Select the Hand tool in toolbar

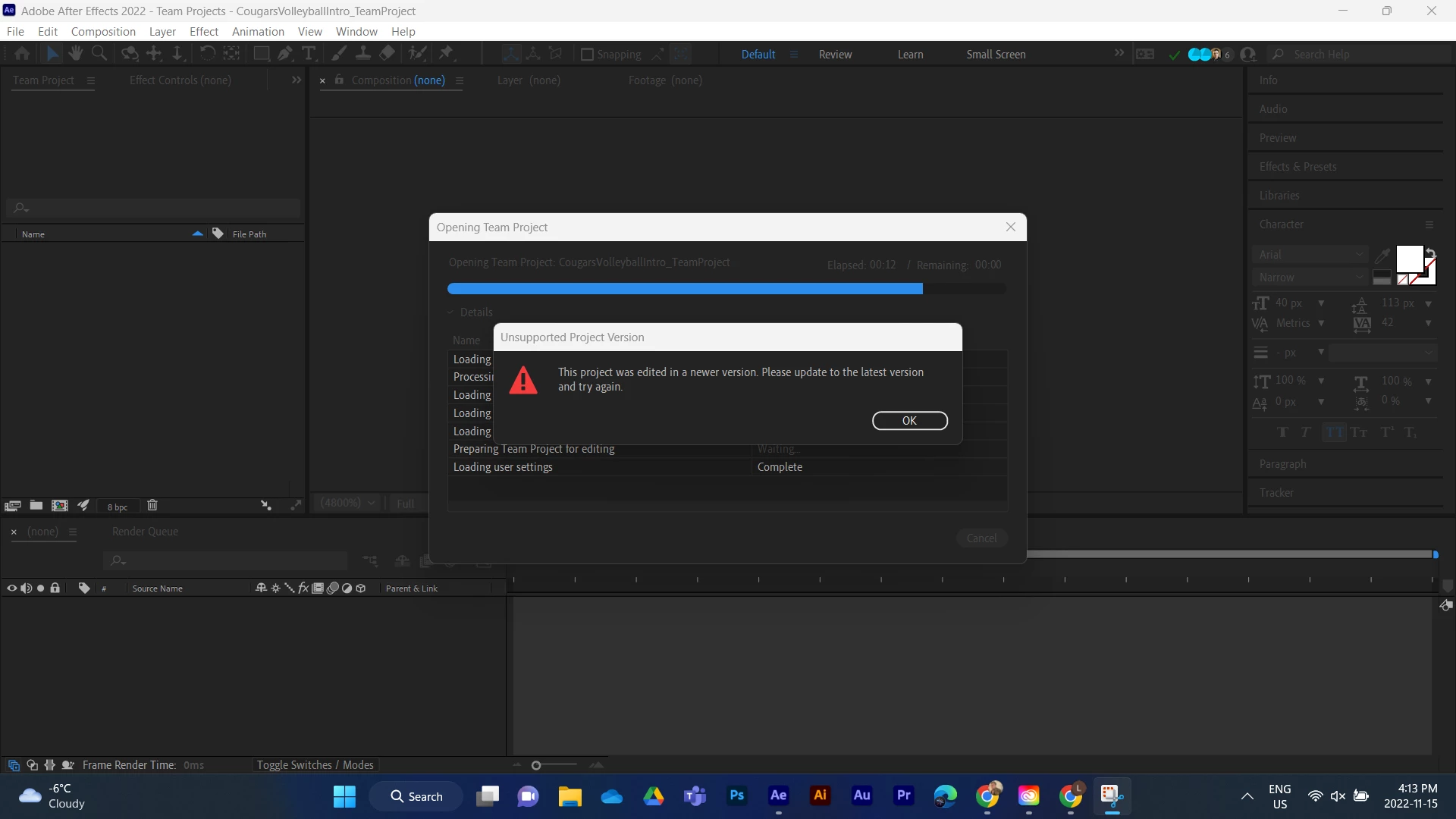(75, 54)
